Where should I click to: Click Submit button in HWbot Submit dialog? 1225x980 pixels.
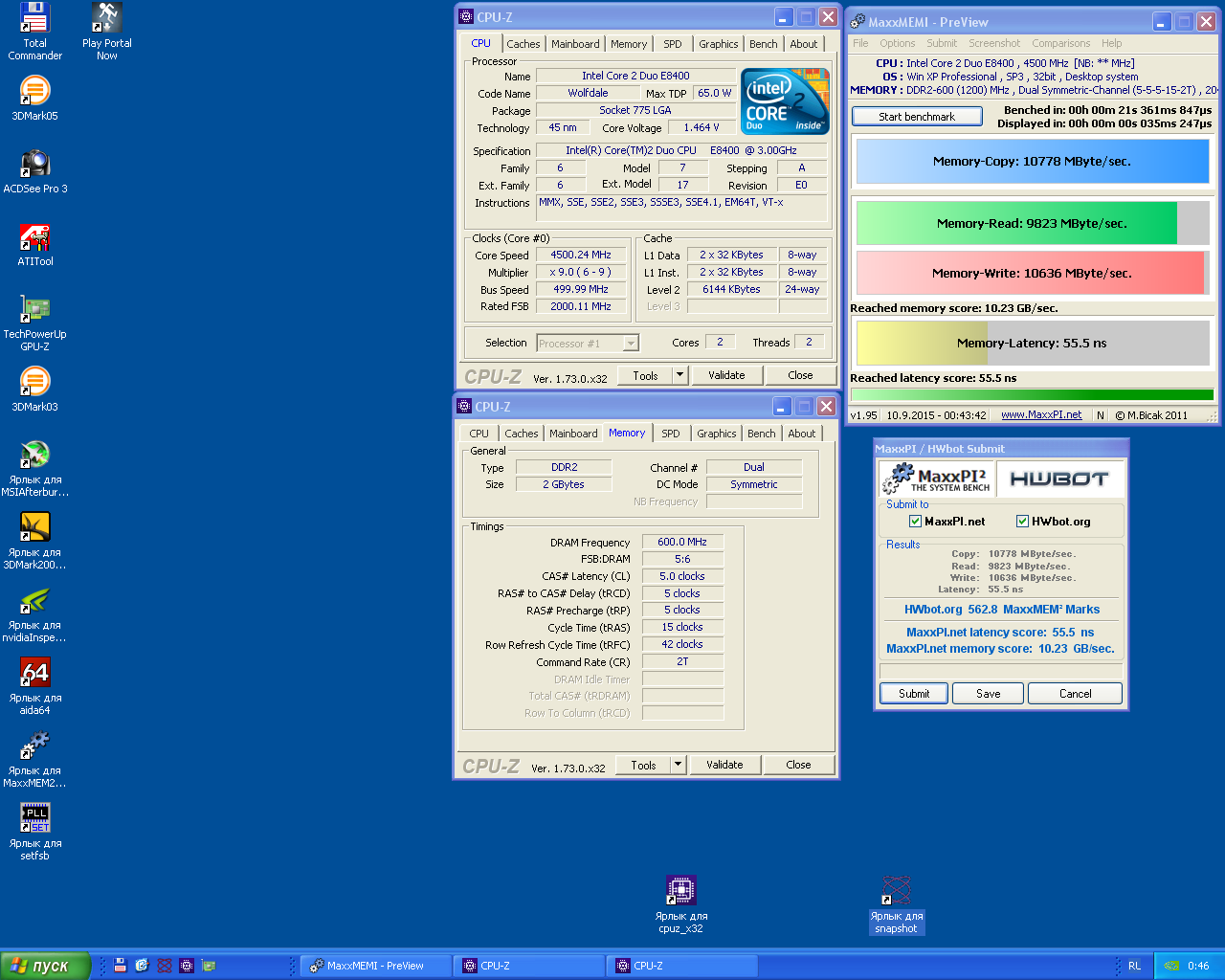coord(914,694)
